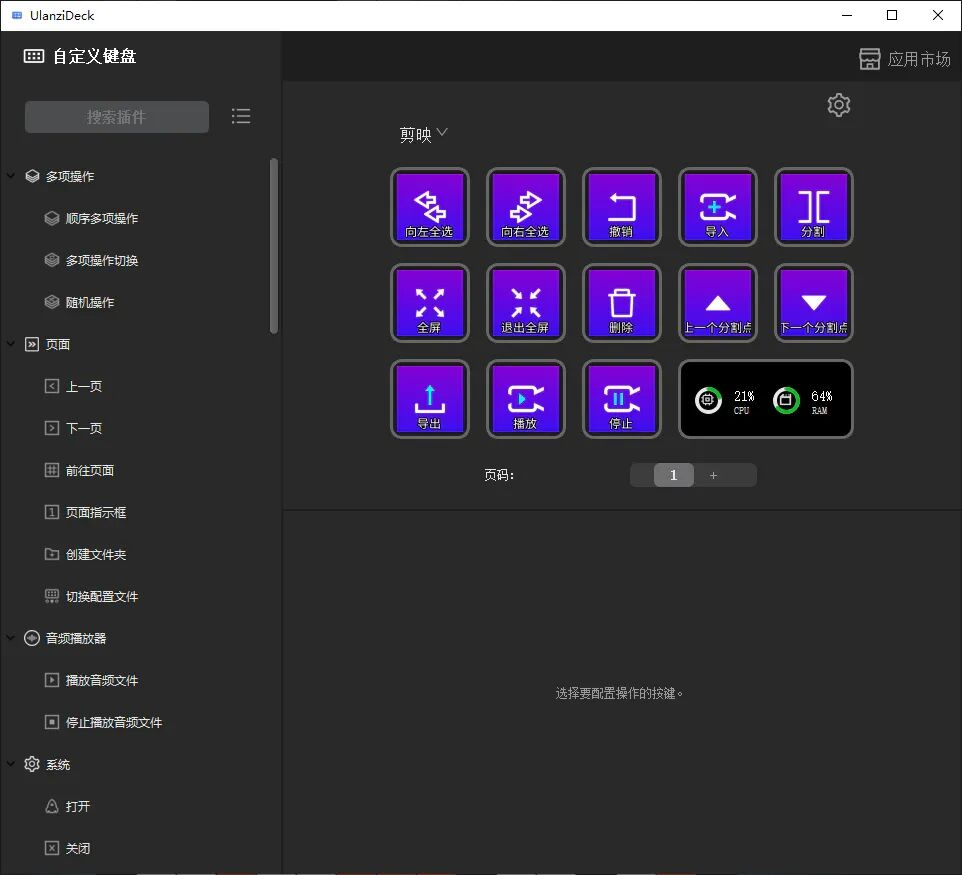Screen dimensions: 962x875
Task: Select page 1 tab
Action: 674,475
